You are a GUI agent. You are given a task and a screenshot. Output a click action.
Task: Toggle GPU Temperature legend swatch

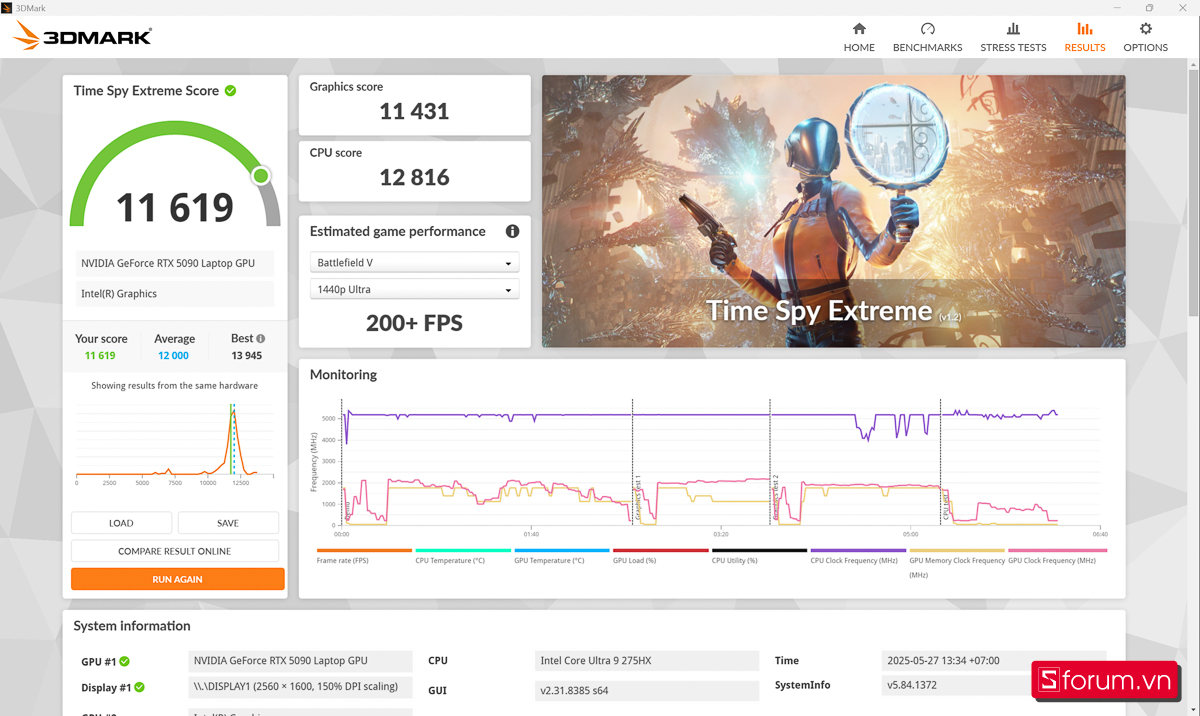[x=562, y=550]
